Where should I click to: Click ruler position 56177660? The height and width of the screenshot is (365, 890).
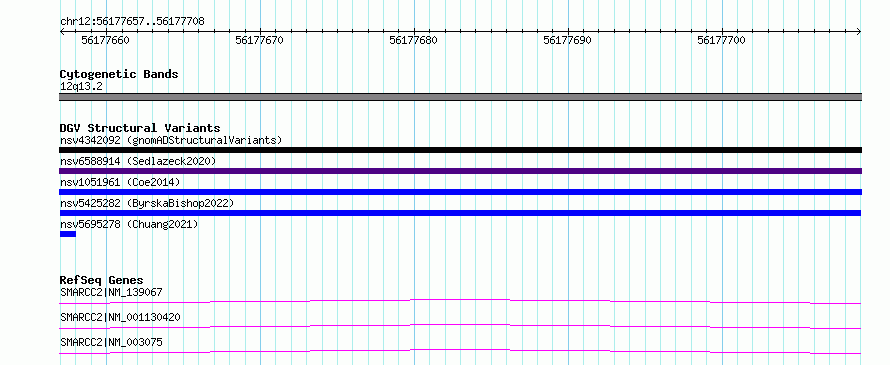(x=106, y=40)
